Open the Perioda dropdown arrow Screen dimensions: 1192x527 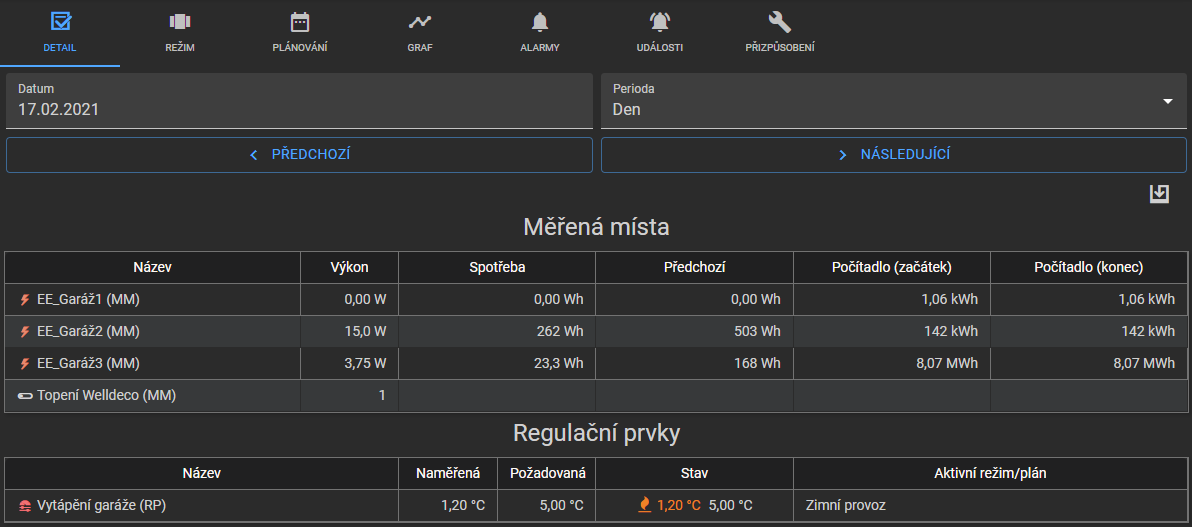click(x=1168, y=101)
